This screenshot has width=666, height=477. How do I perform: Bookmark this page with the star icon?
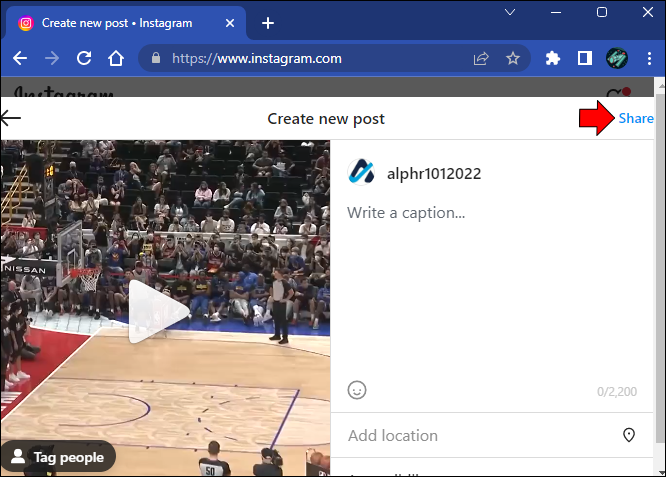tap(513, 58)
